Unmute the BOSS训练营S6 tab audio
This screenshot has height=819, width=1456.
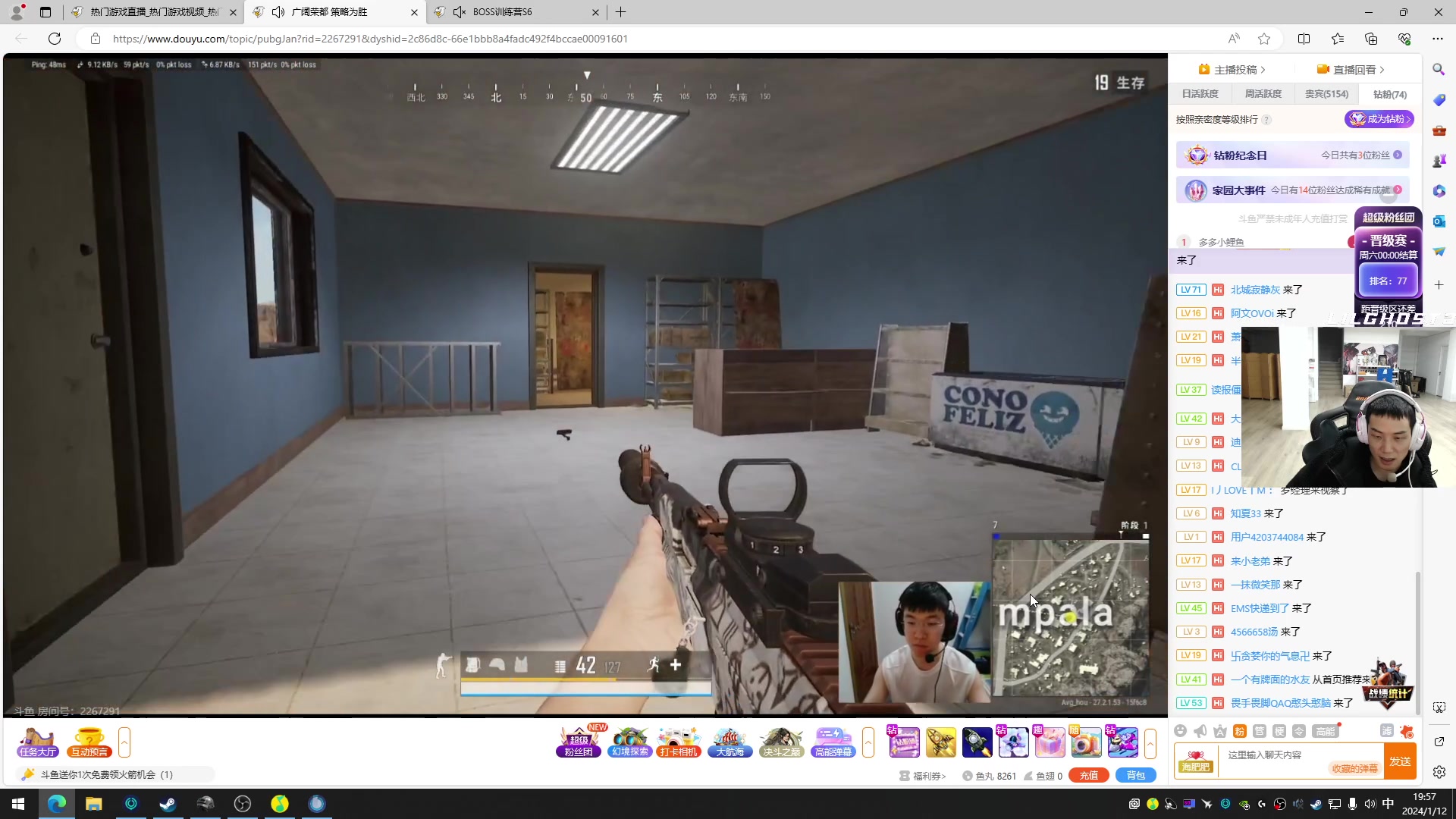[459, 12]
